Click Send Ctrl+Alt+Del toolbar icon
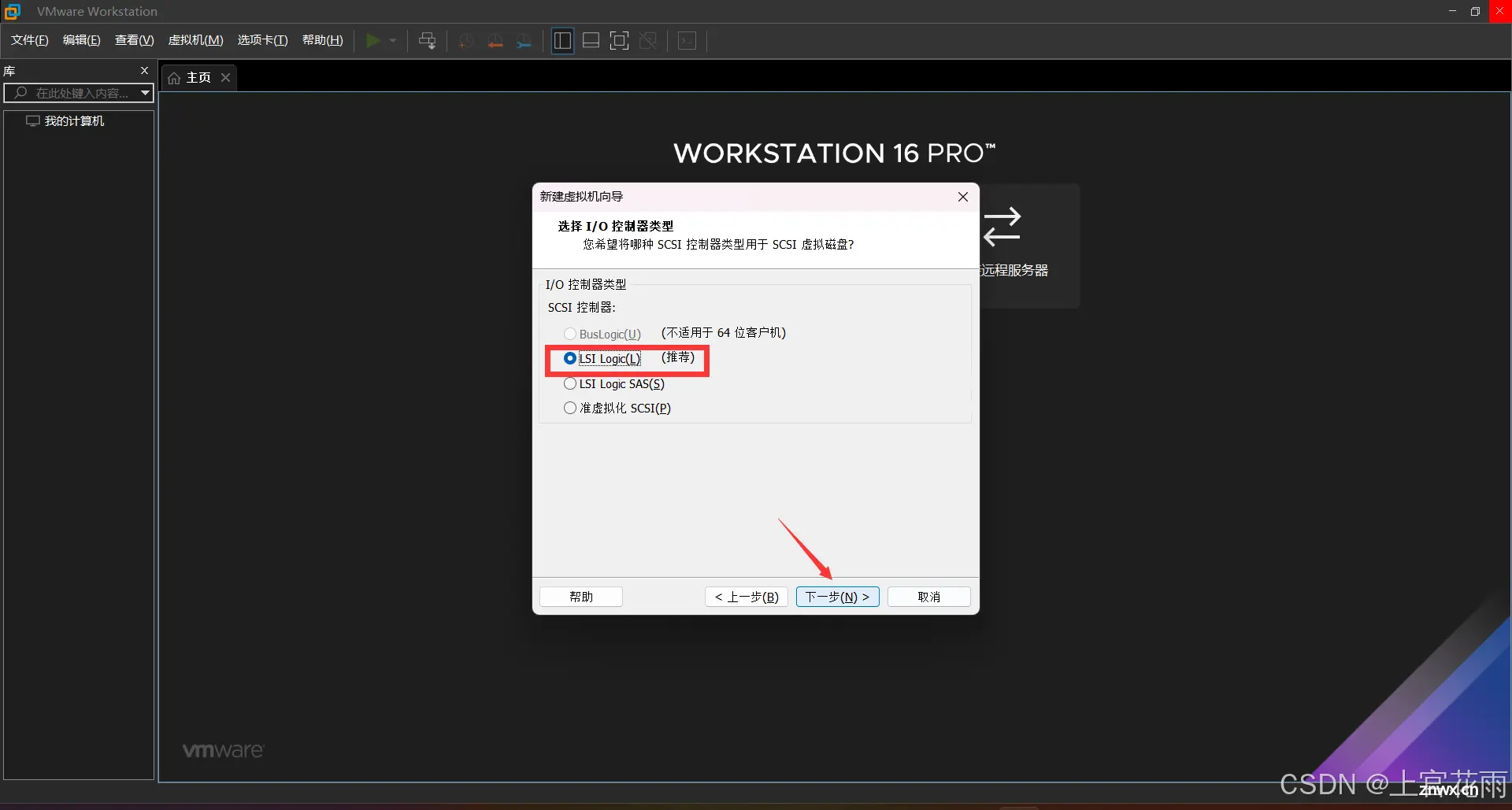This screenshot has width=1512, height=810. click(x=428, y=41)
